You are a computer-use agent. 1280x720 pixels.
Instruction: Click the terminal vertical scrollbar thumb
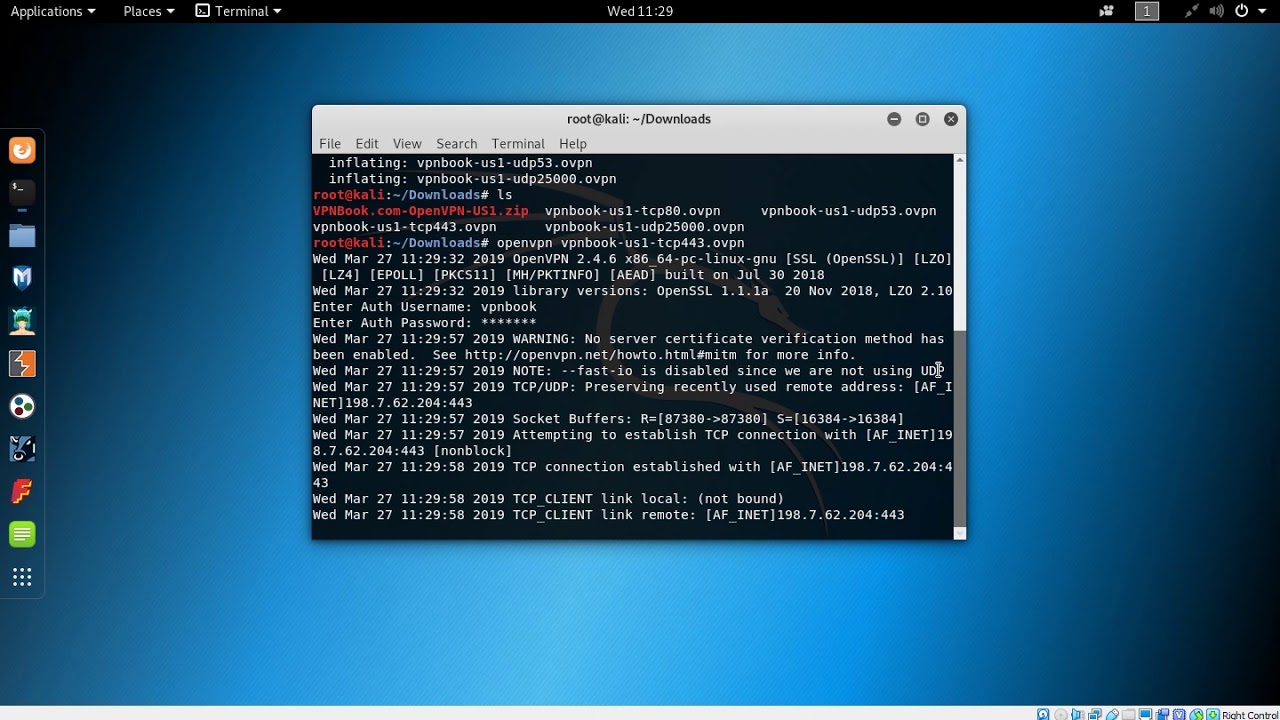click(960, 430)
